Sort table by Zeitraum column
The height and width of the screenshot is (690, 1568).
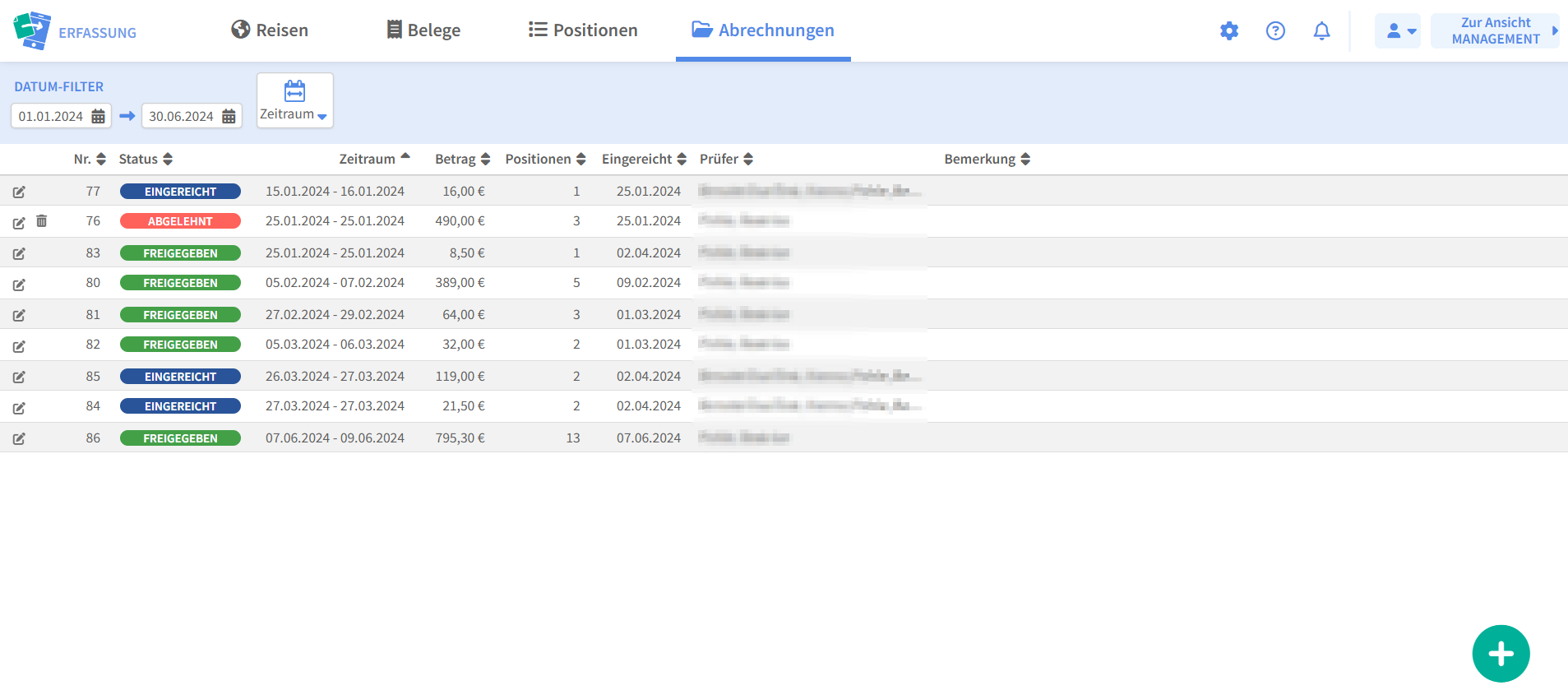click(374, 159)
